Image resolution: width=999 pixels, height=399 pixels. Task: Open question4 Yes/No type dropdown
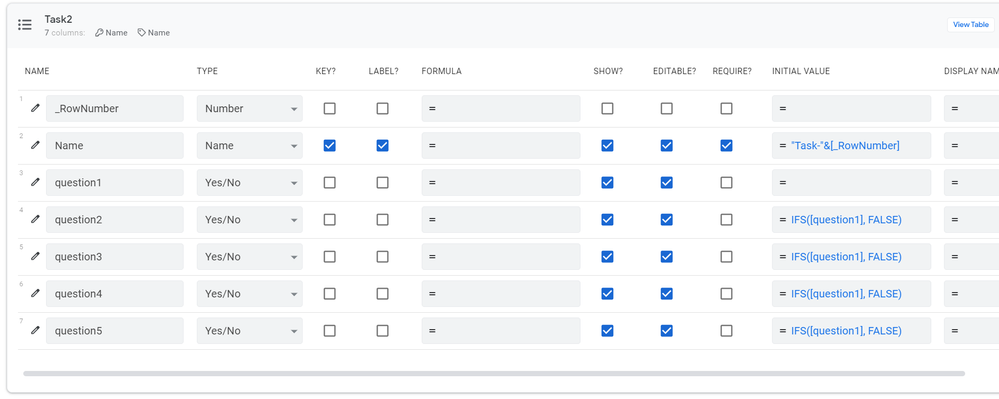(250, 293)
